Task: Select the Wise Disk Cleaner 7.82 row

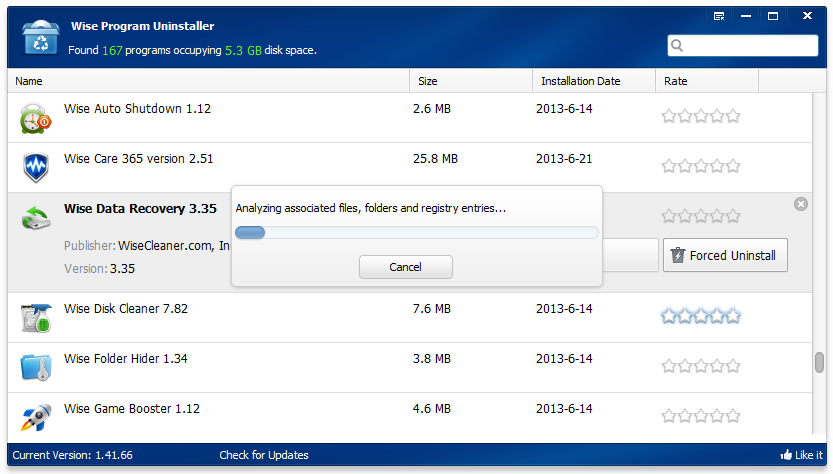Action: click(410, 317)
